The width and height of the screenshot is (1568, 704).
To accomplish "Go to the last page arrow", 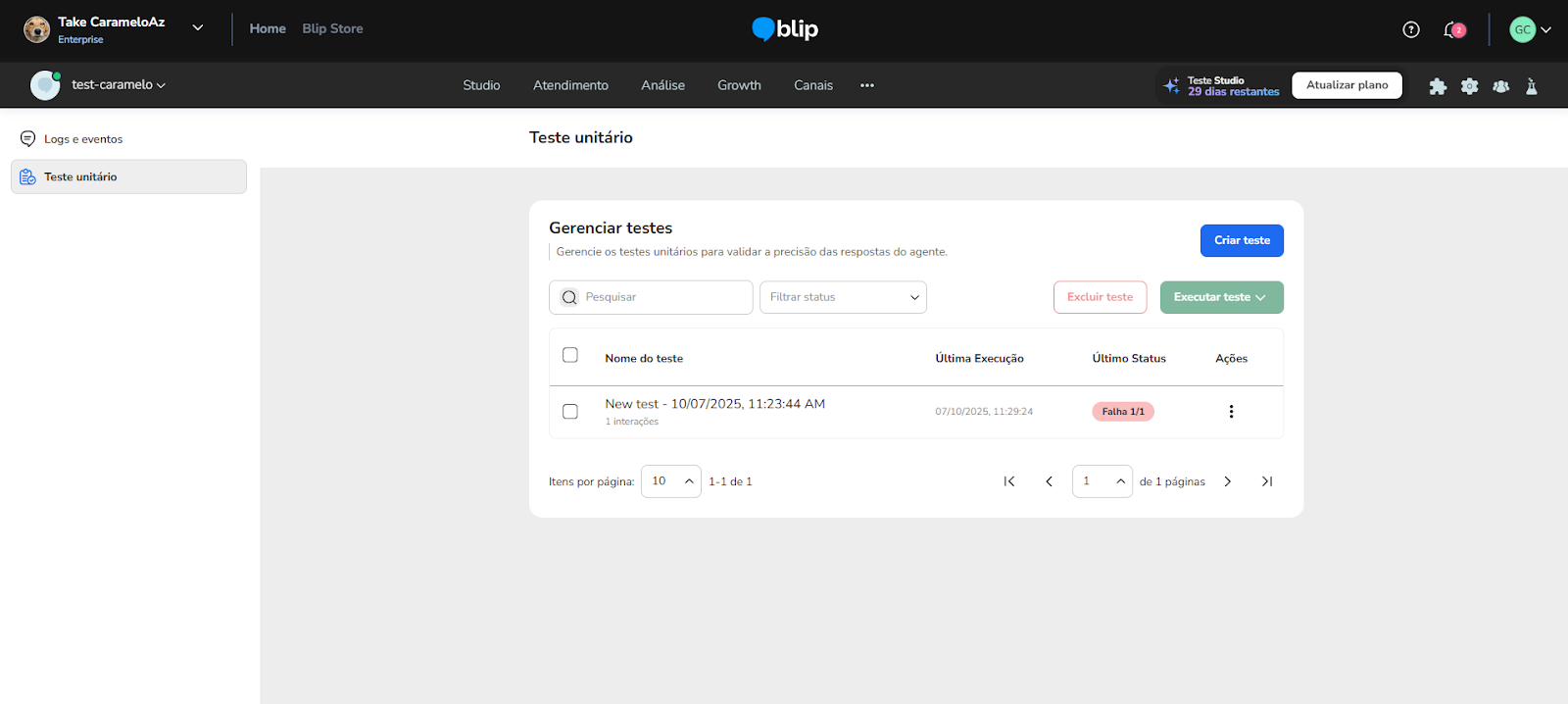I will tap(1267, 481).
